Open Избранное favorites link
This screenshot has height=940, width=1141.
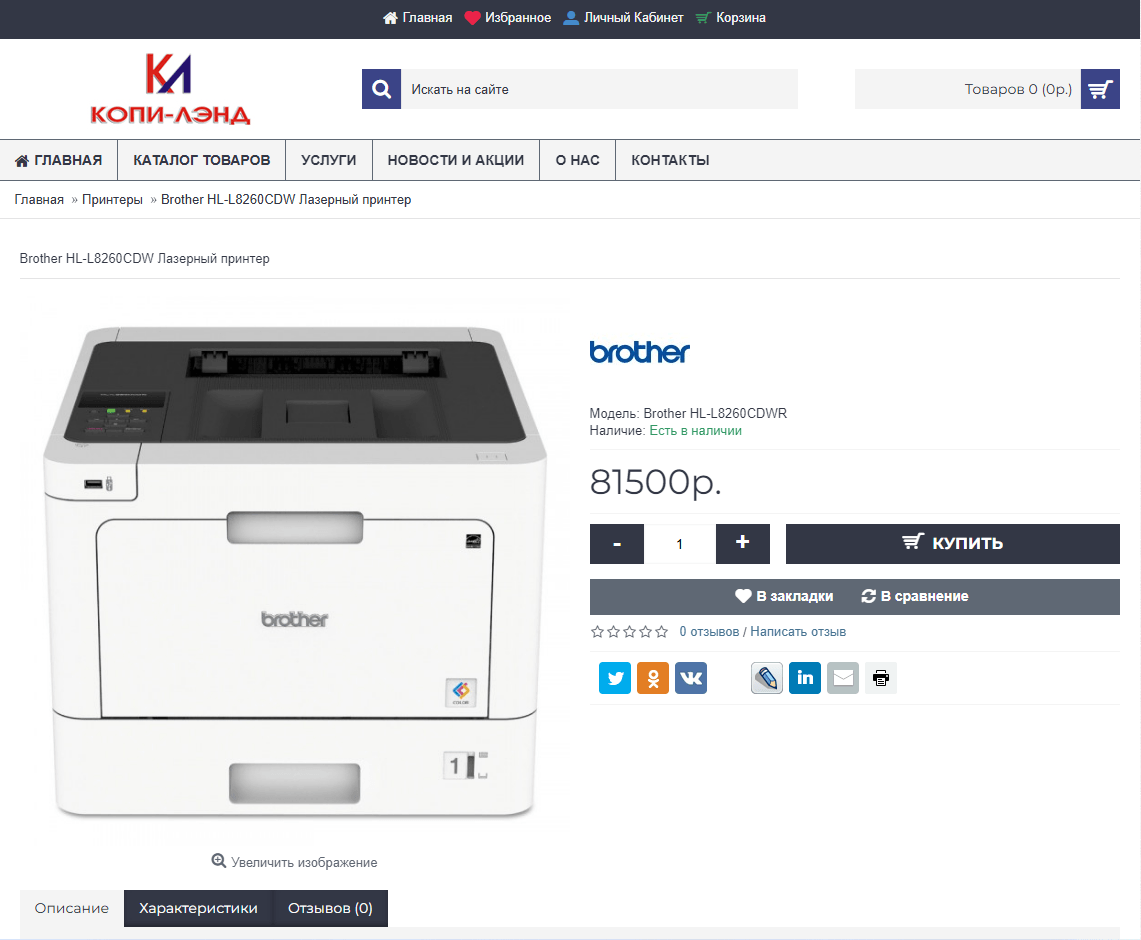point(507,17)
